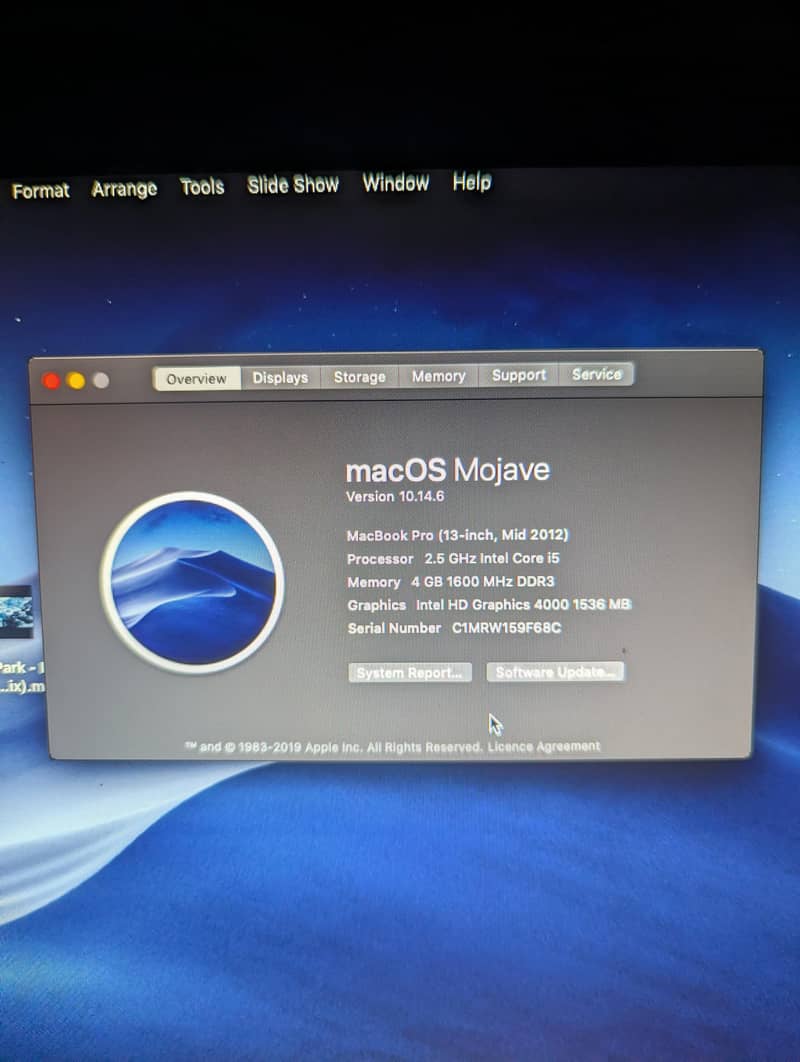Open the Tools menu

coord(202,186)
